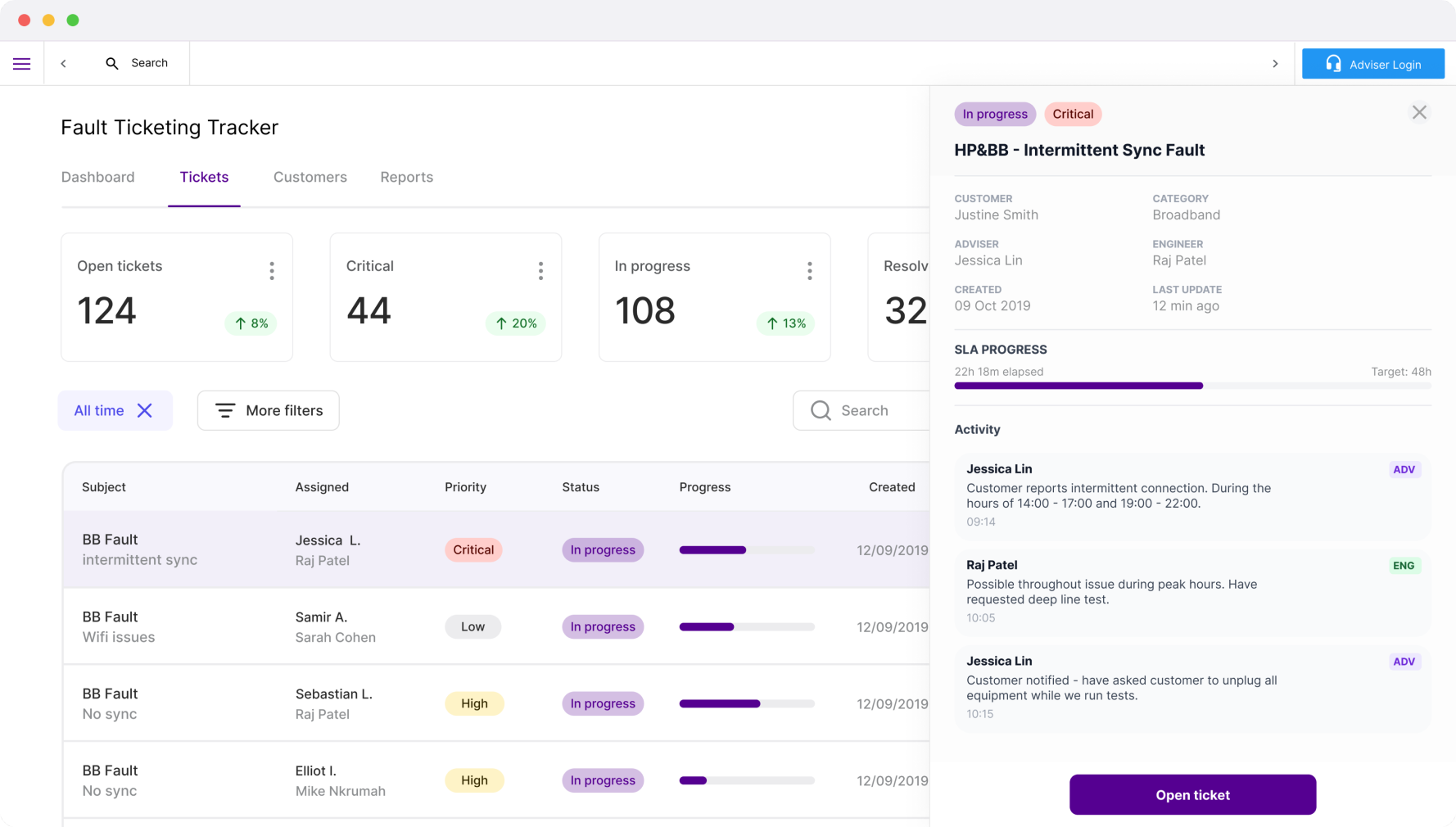This screenshot has height=827, width=1456.
Task: Sort by the Priority column header
Action: tap(465, 487)
